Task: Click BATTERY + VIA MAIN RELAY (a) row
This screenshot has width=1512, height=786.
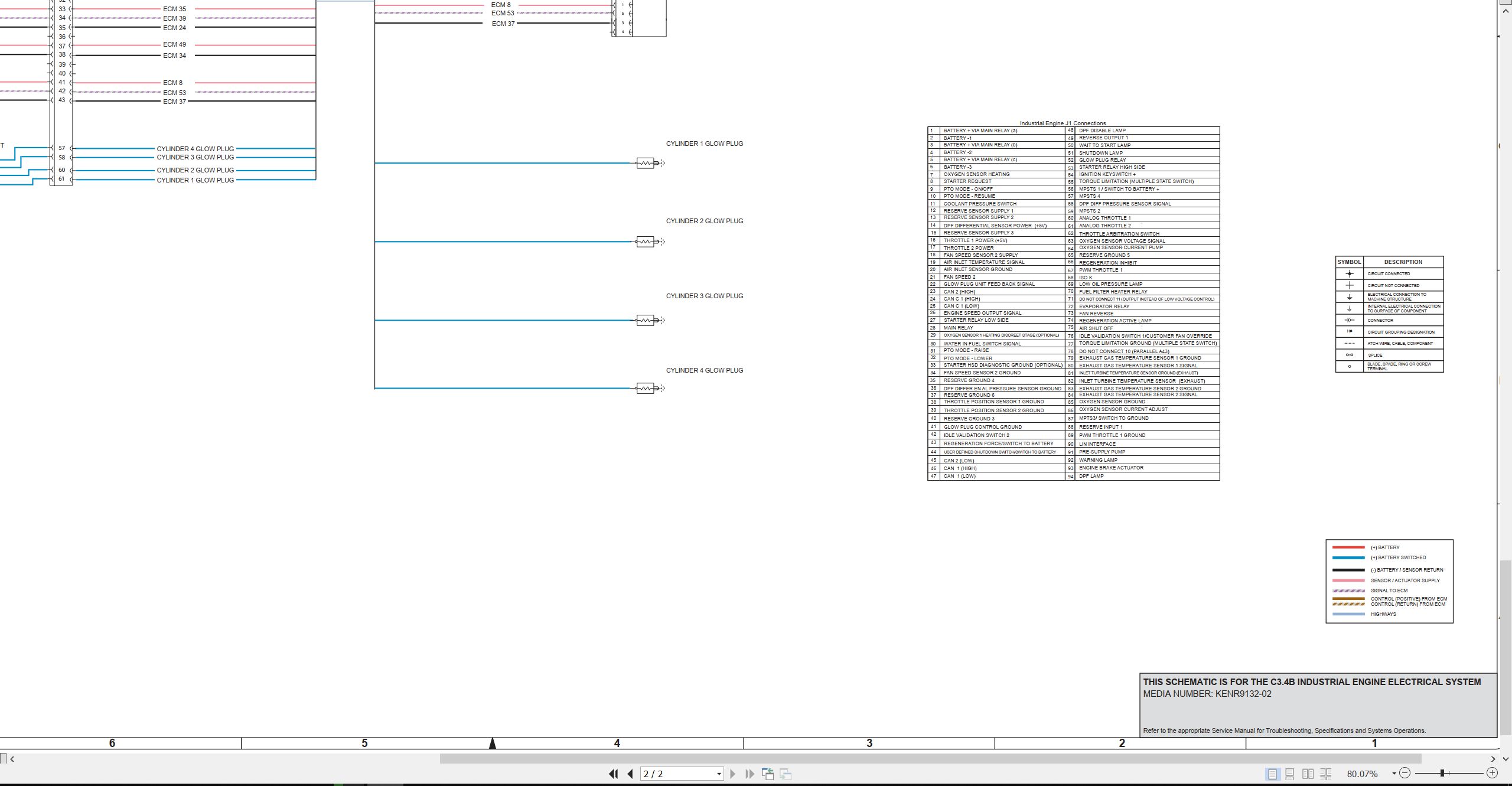Action: click(x=996, y=131)
